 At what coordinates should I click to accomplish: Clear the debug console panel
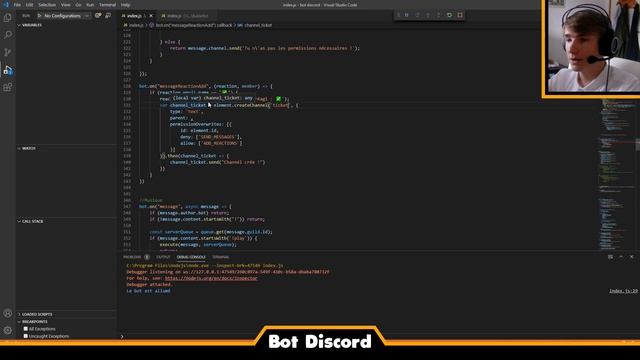610,257
